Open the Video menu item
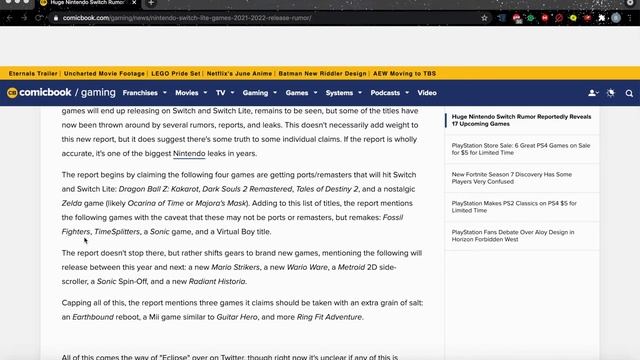This screenshot has height=360, width=640. 427,93
